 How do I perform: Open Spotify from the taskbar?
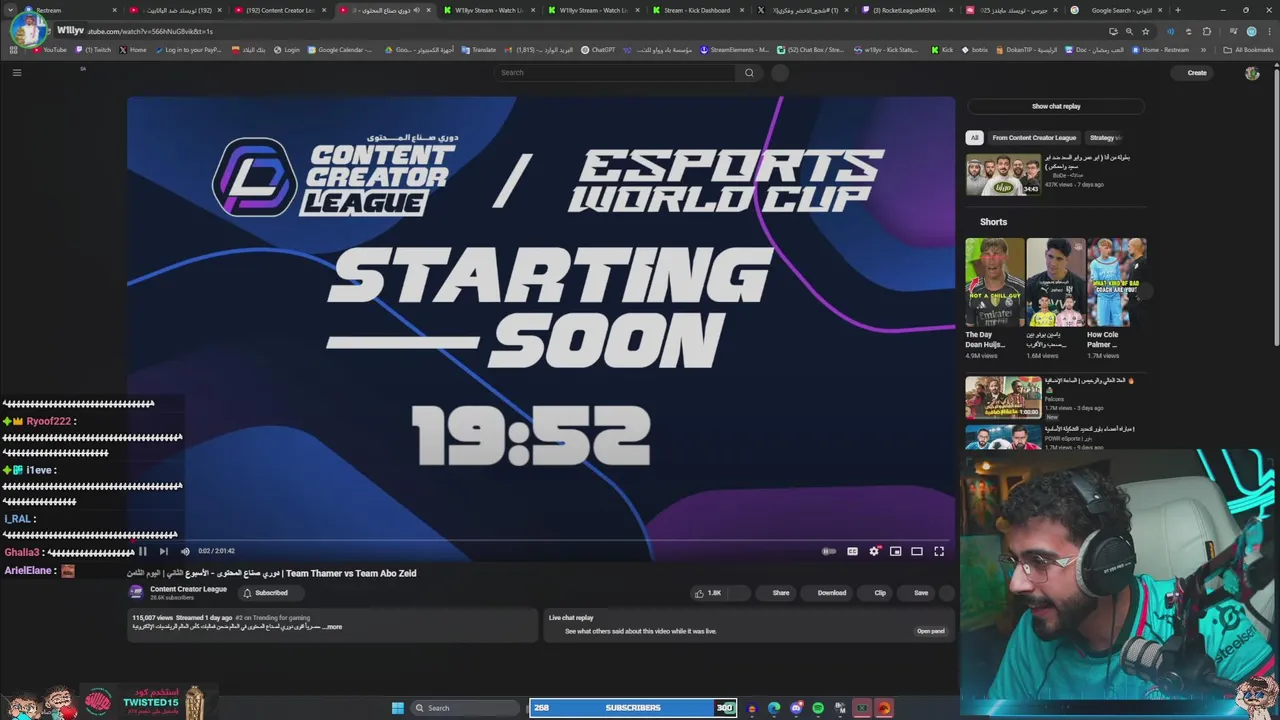point(818,708)
